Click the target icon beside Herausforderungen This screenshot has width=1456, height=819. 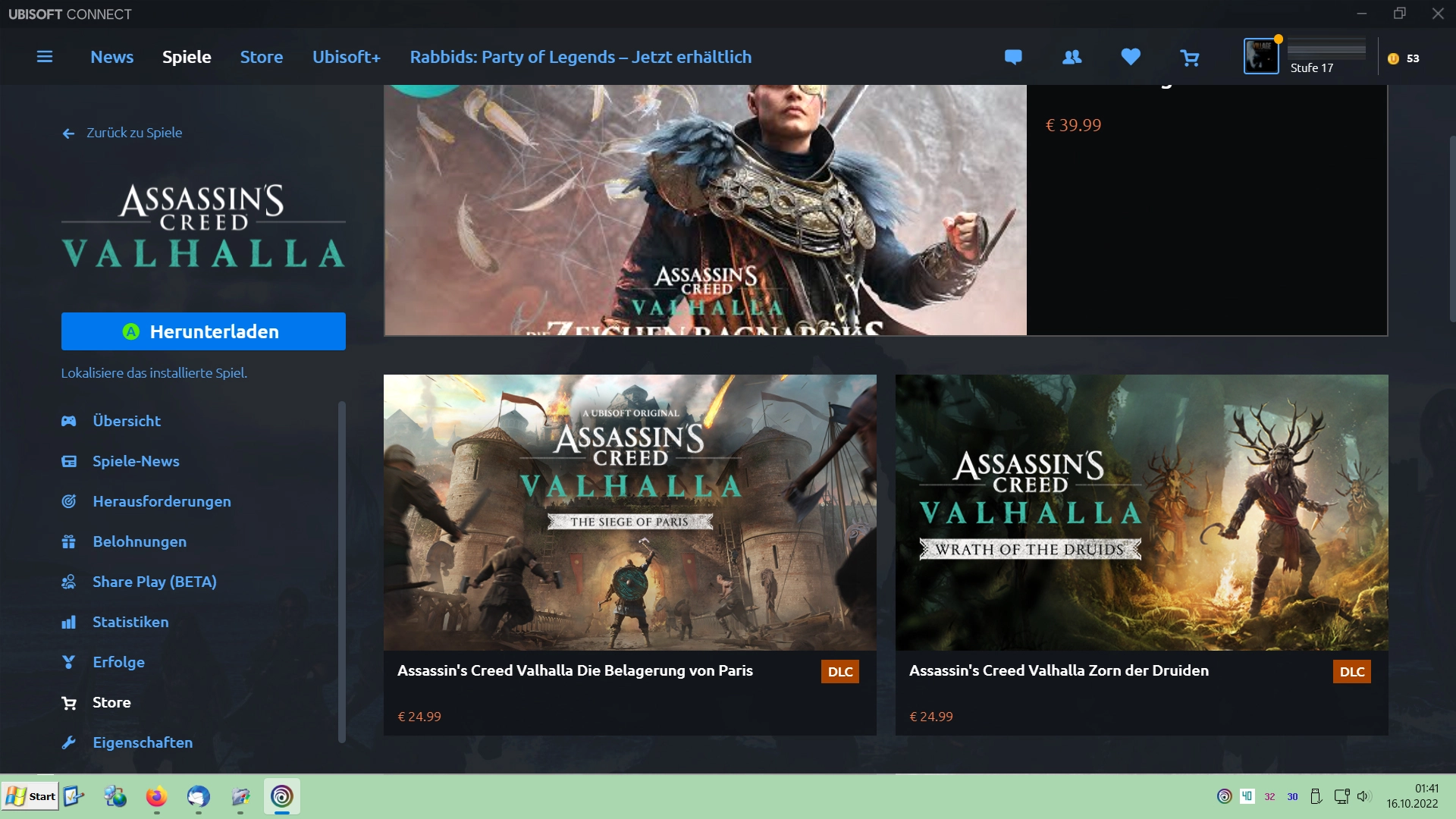[69, 501]
